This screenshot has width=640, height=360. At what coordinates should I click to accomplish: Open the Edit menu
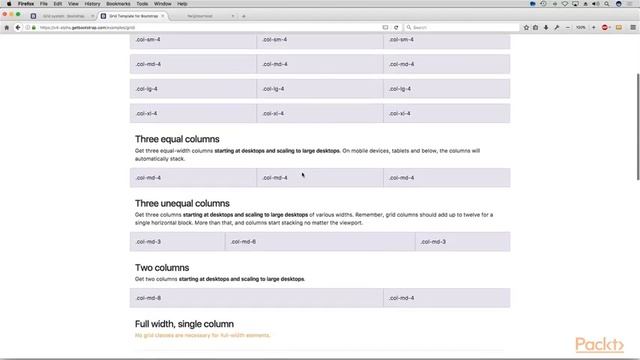click(x=58, y=4)
